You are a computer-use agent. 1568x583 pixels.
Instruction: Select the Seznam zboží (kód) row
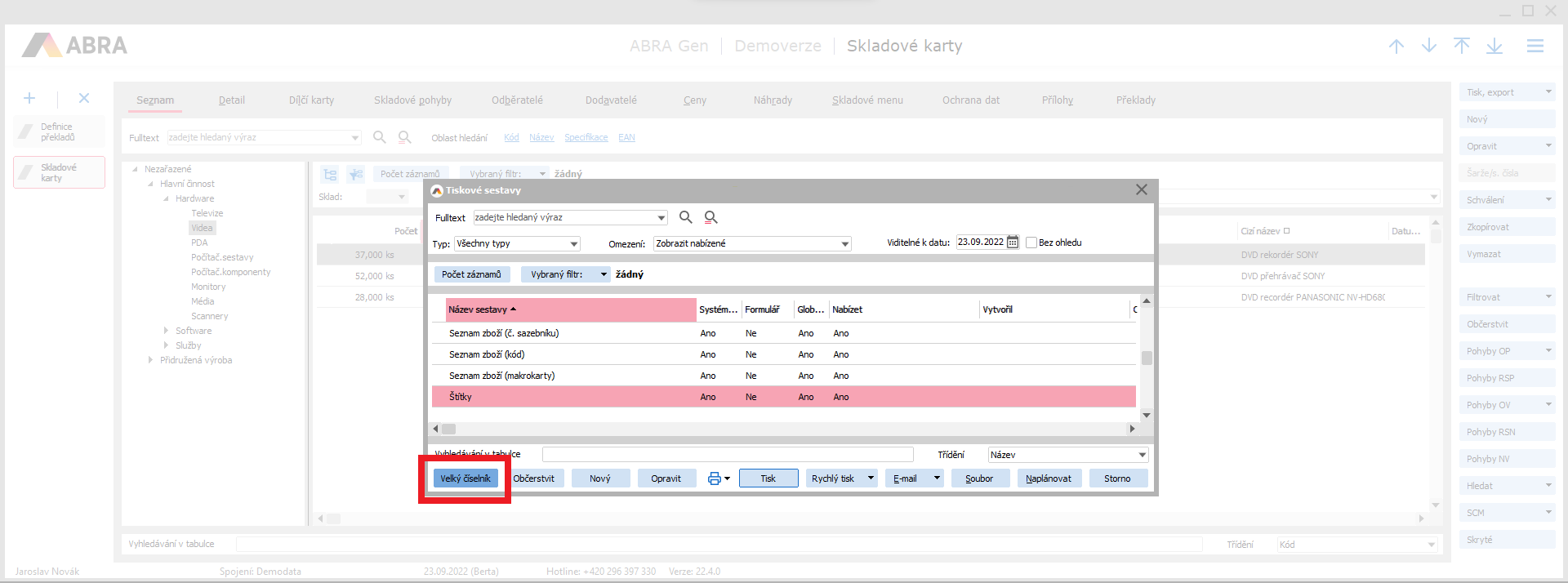pos(487,354)
